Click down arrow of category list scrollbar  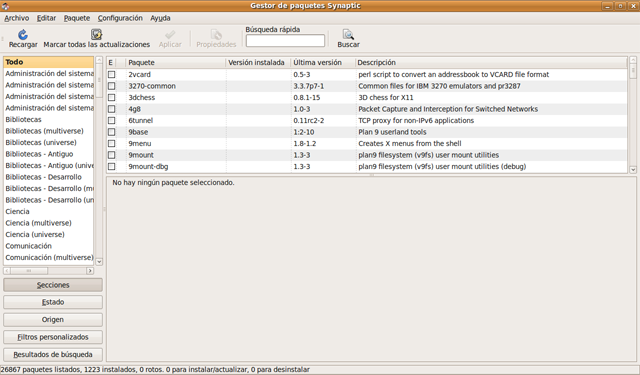(99, 262)
